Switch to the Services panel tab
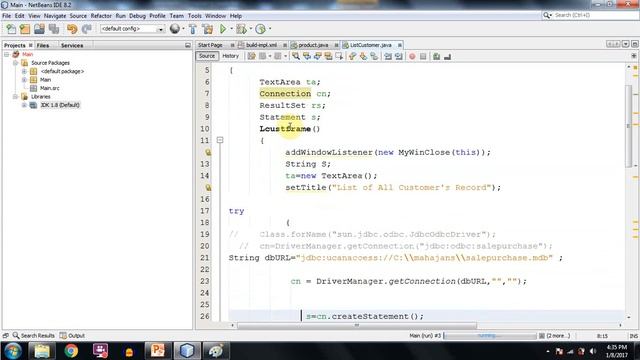This screenshot has width=640, height=360. pyautogui.click(x=72, y=45)
